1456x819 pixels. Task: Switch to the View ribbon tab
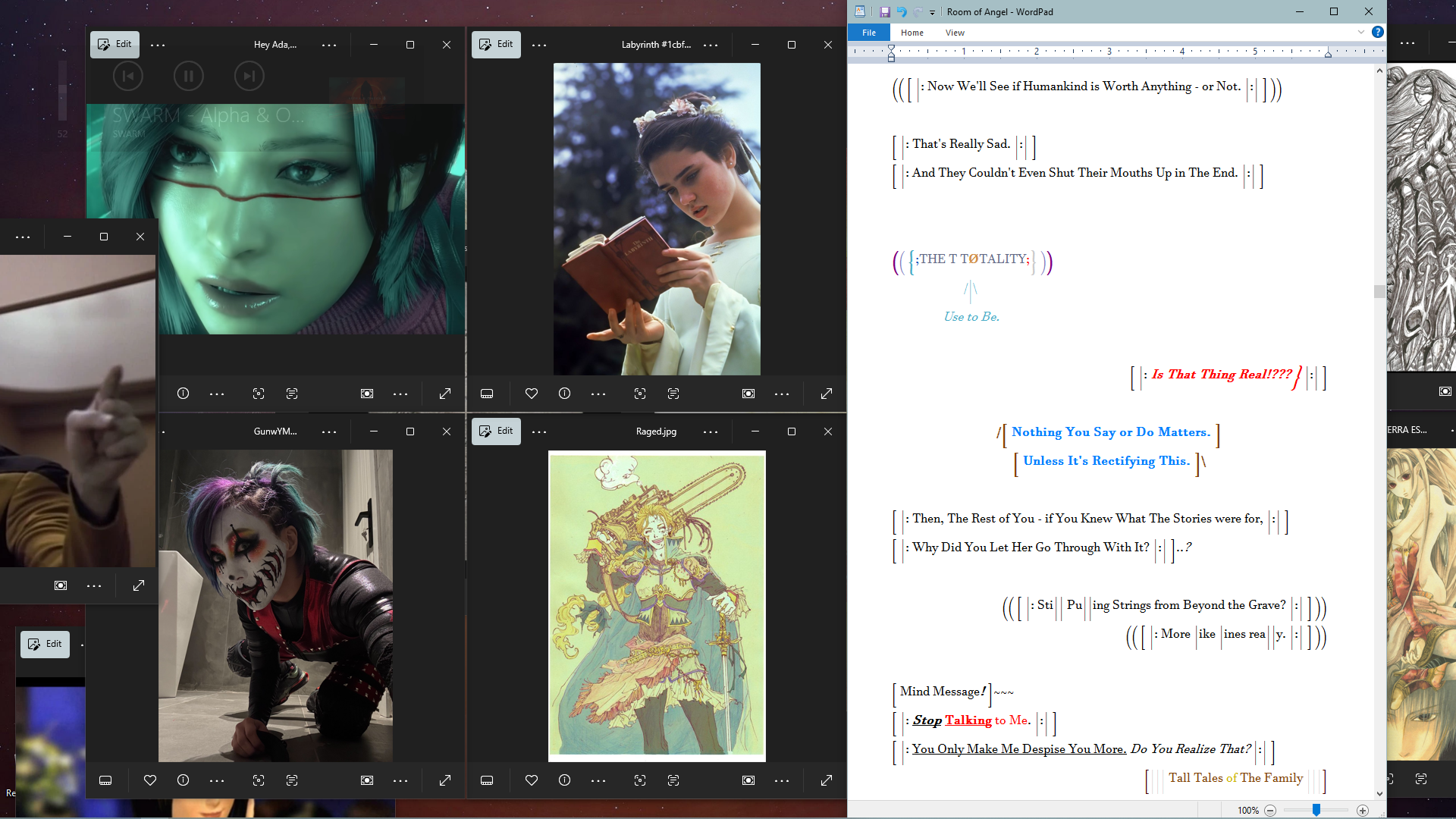click(x=955, y=33)
